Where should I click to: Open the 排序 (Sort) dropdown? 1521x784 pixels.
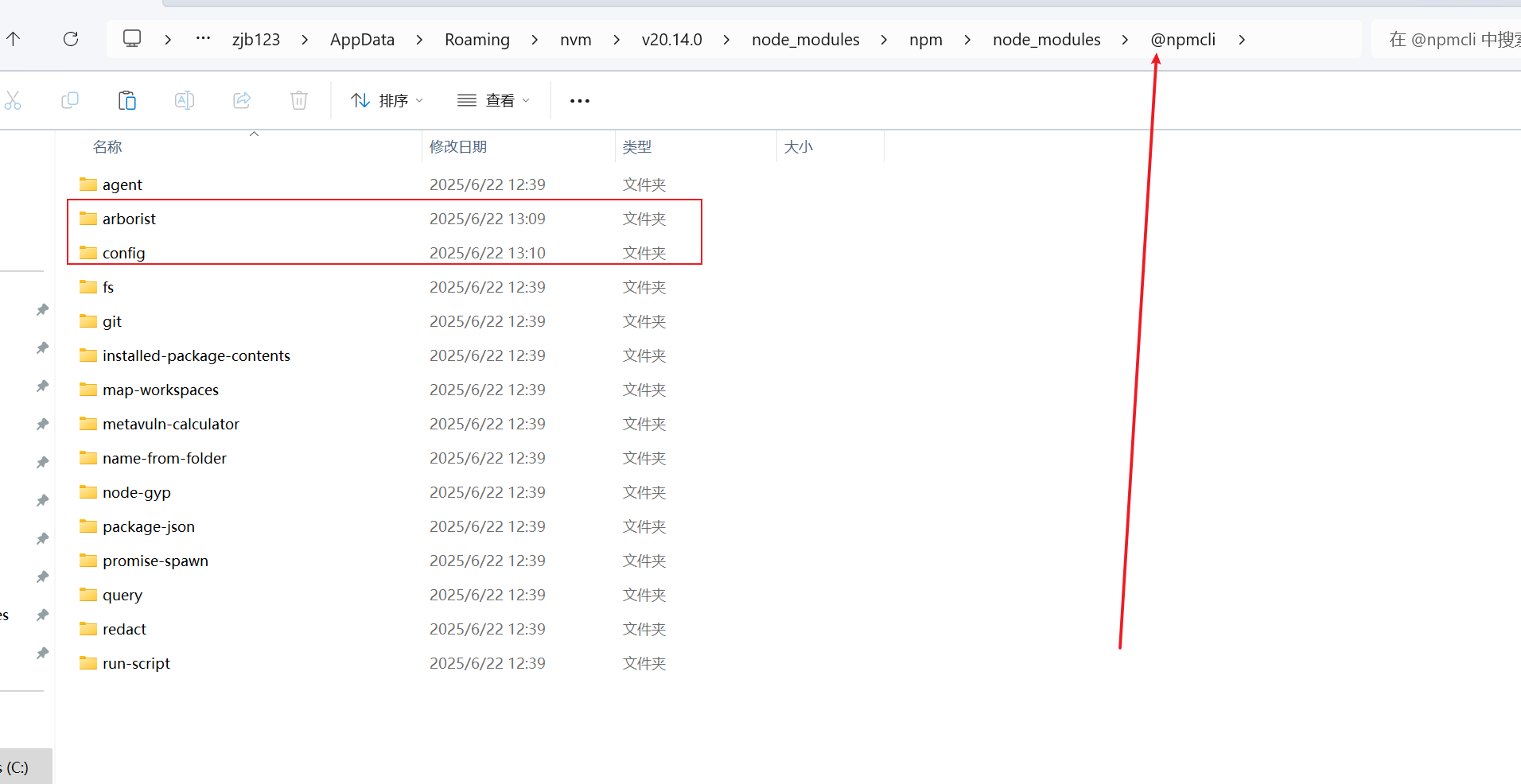(387, 99)
